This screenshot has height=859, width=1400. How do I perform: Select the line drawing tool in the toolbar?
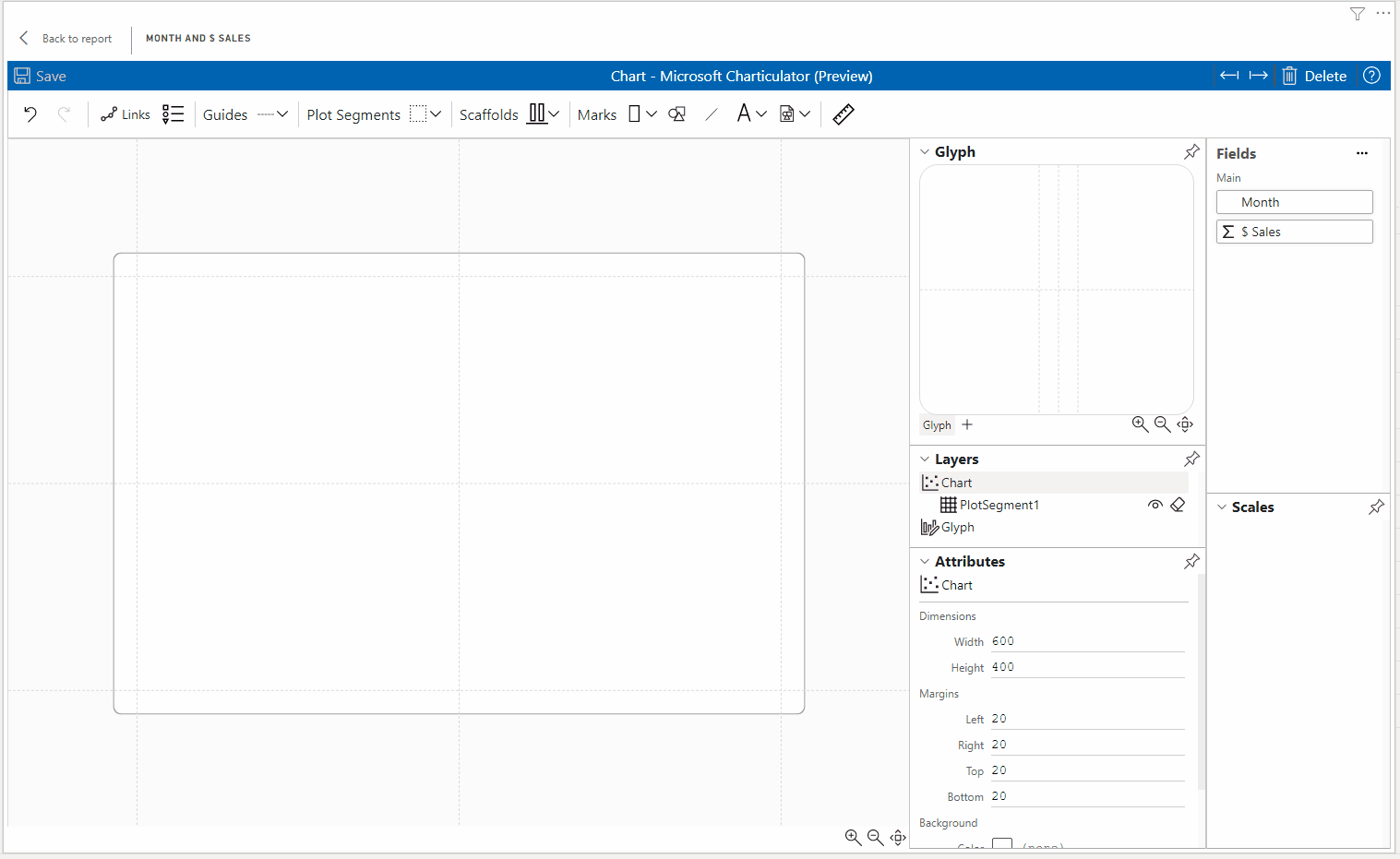click(712, 113)
